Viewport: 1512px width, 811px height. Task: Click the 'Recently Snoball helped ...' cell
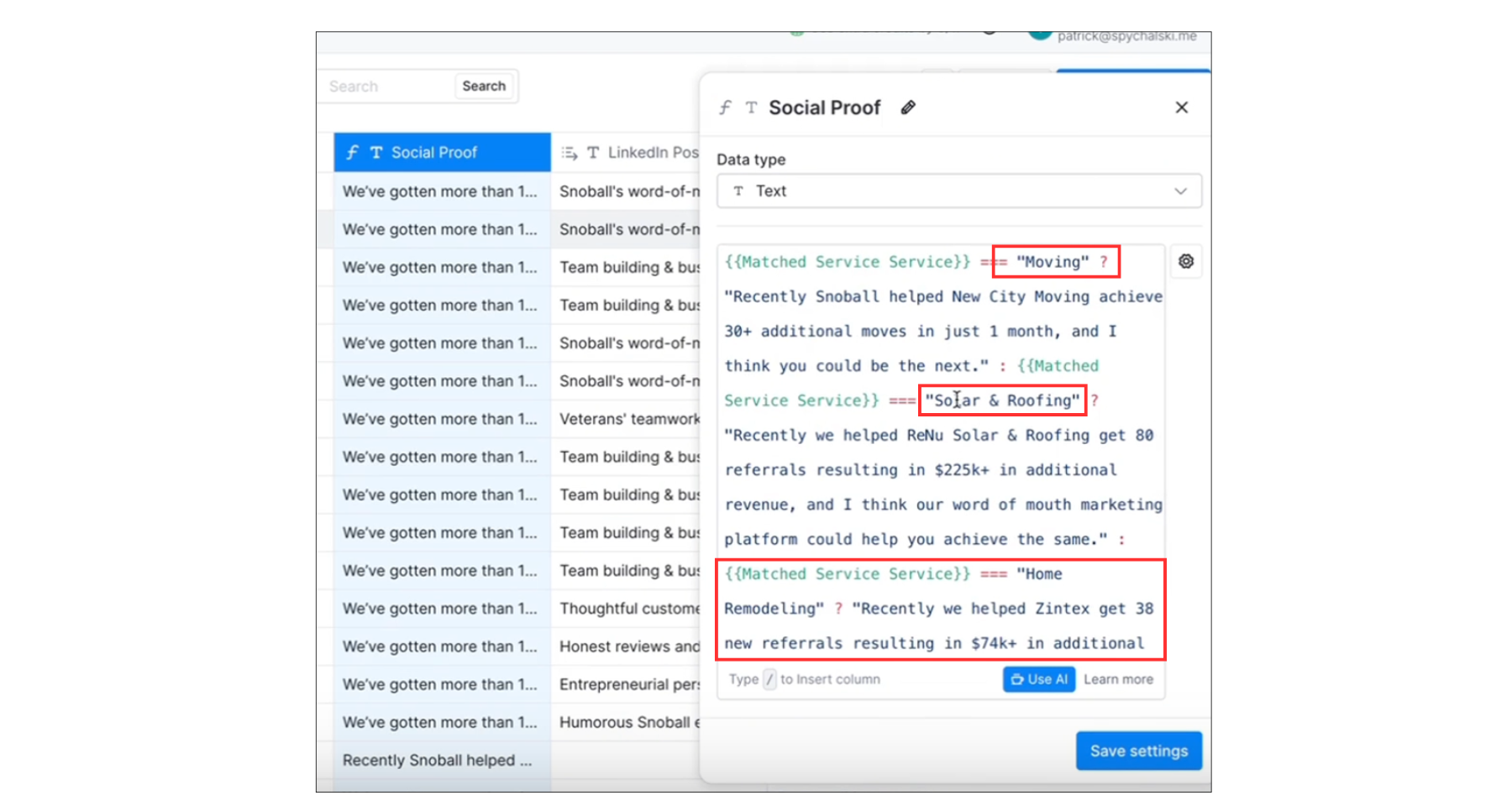click(x=442, y=760)
